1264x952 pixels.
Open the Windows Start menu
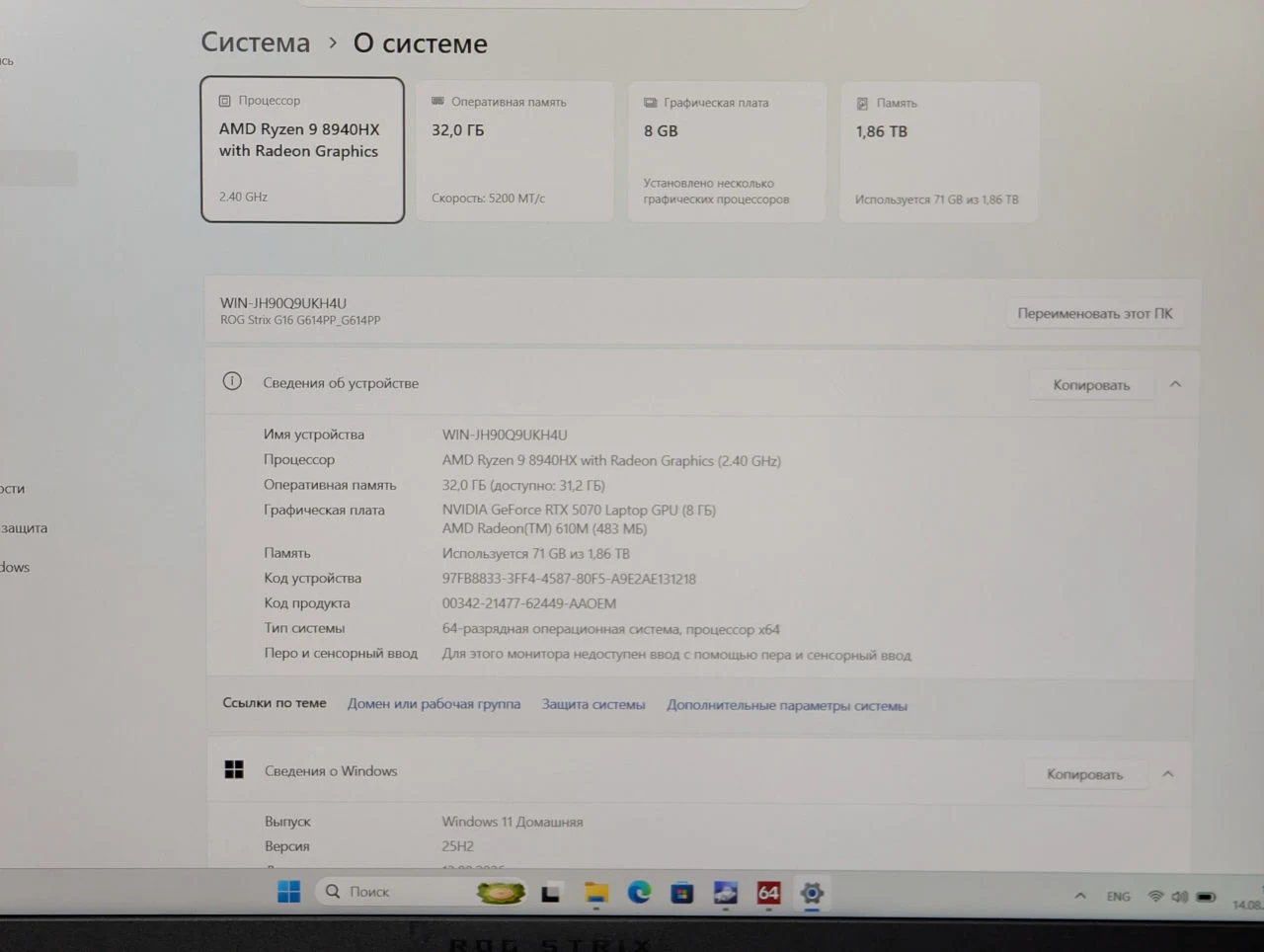click(288, 892)
